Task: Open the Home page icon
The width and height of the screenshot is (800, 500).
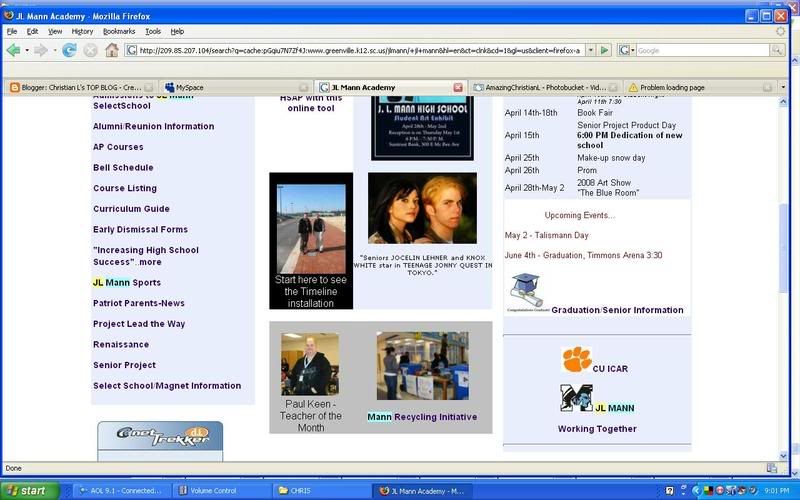Action: pyautogui.click(x=112, y=50)
